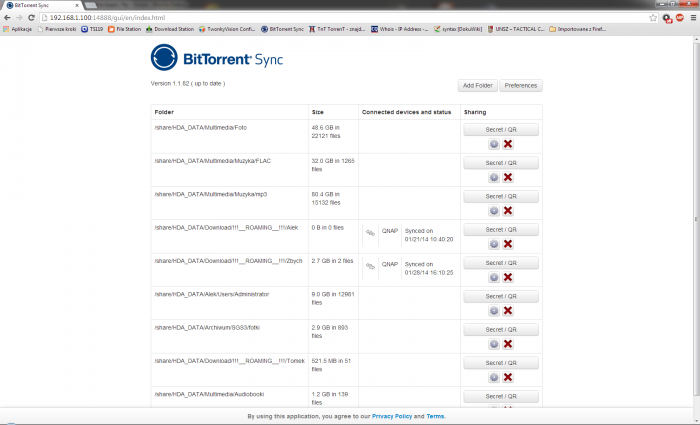
Task: Remove the ROAMING/Zbych folder with red X
Action: coord(508,278)
